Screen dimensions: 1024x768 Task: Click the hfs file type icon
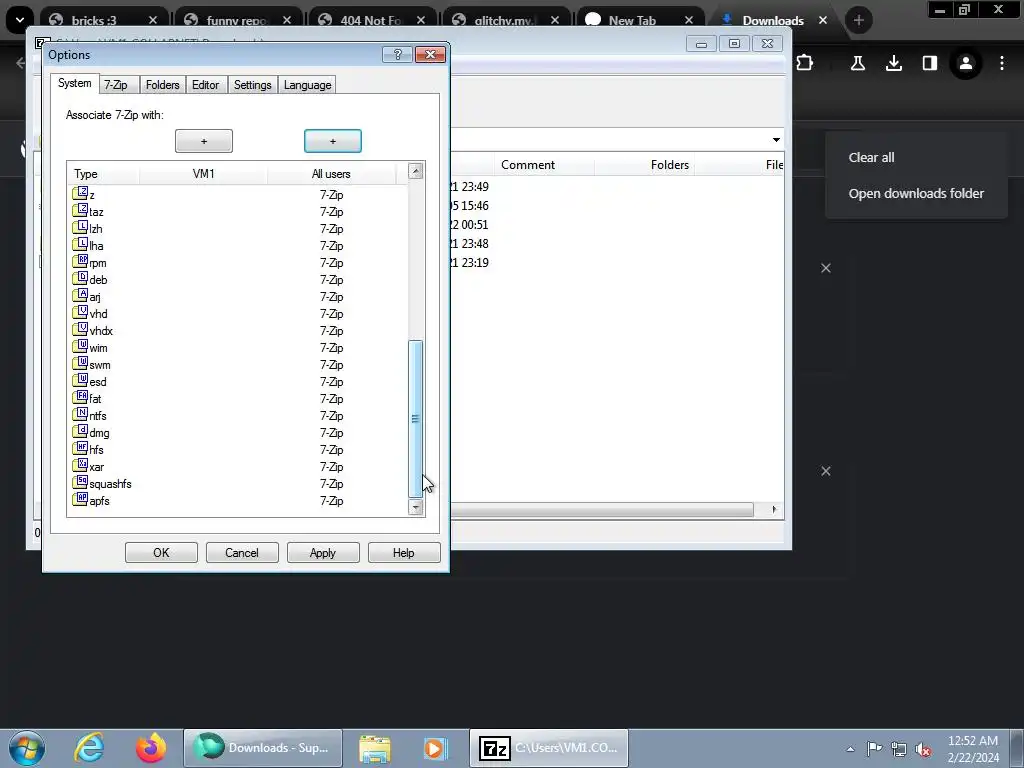click(x=80, y=449)
